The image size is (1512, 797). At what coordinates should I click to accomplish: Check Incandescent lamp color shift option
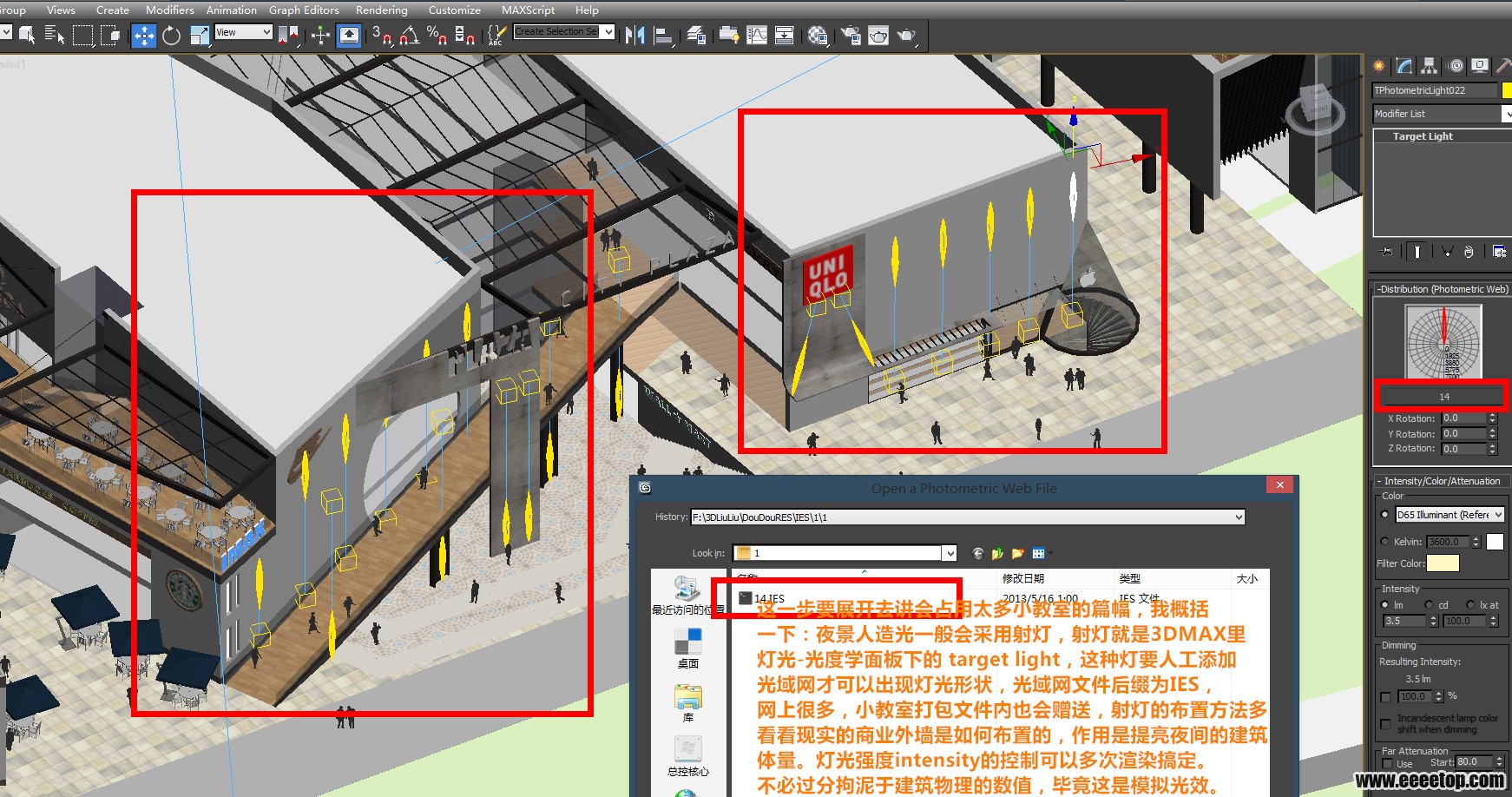tap(1386, 724)
